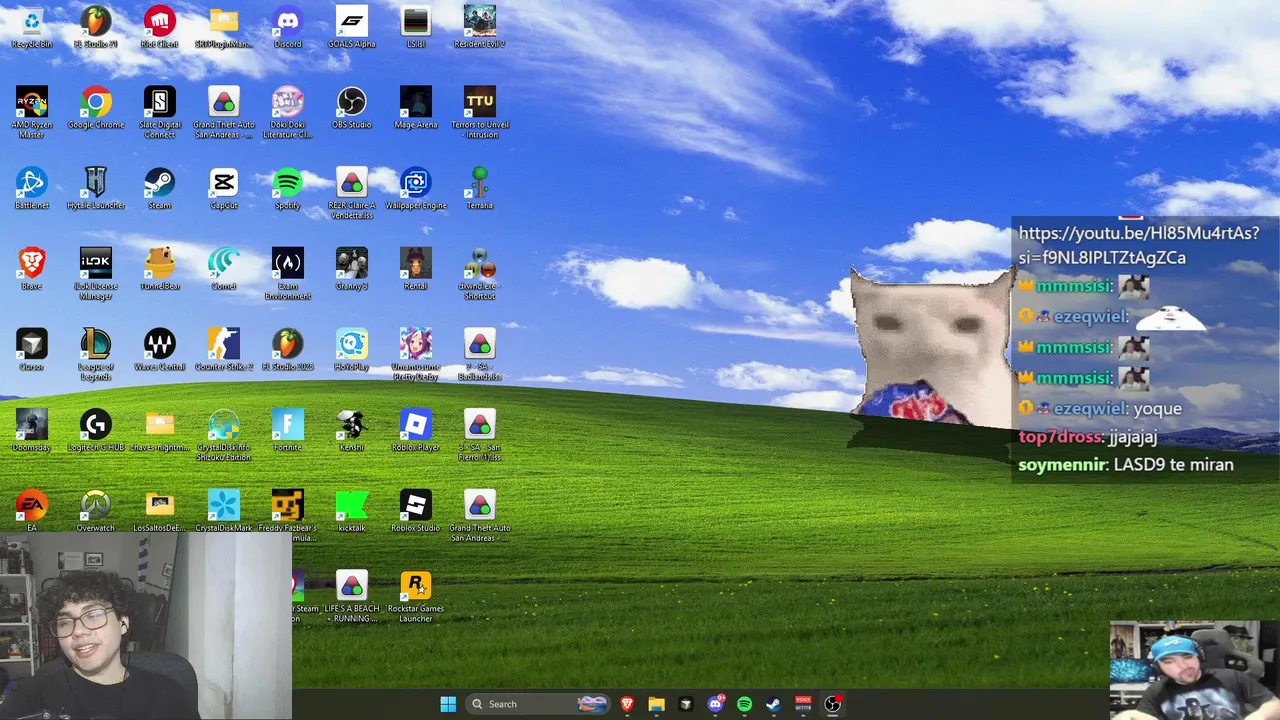The height and width of the screenshot is (720, 1280).
Task: Open AMD Ryzen Master shortcut
Action: (x=32, y=112)
